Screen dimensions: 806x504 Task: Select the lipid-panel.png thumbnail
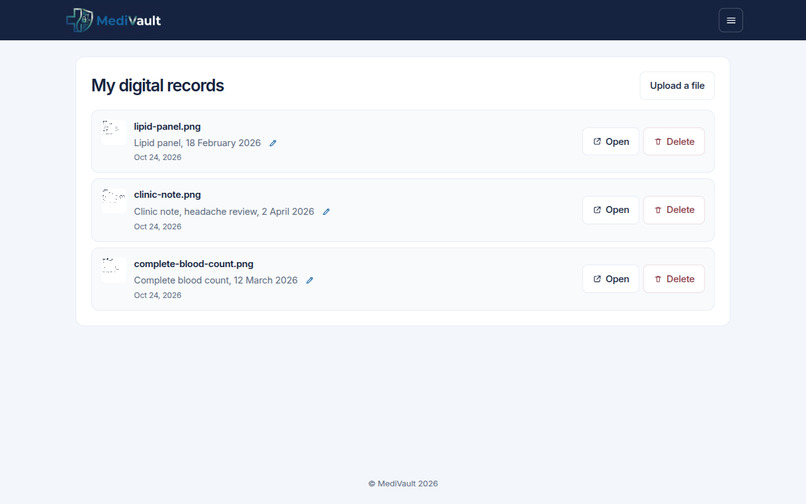[x=114, y=132]
